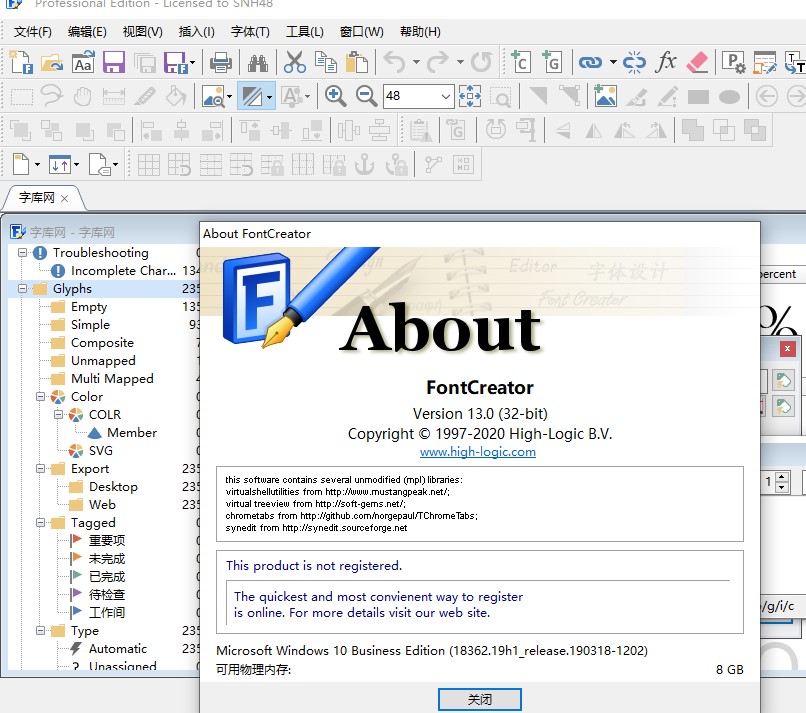Close the 字库网 tab
Viewport: 806px width, 713px height.
pyautogui.click(x=64, y=198)
